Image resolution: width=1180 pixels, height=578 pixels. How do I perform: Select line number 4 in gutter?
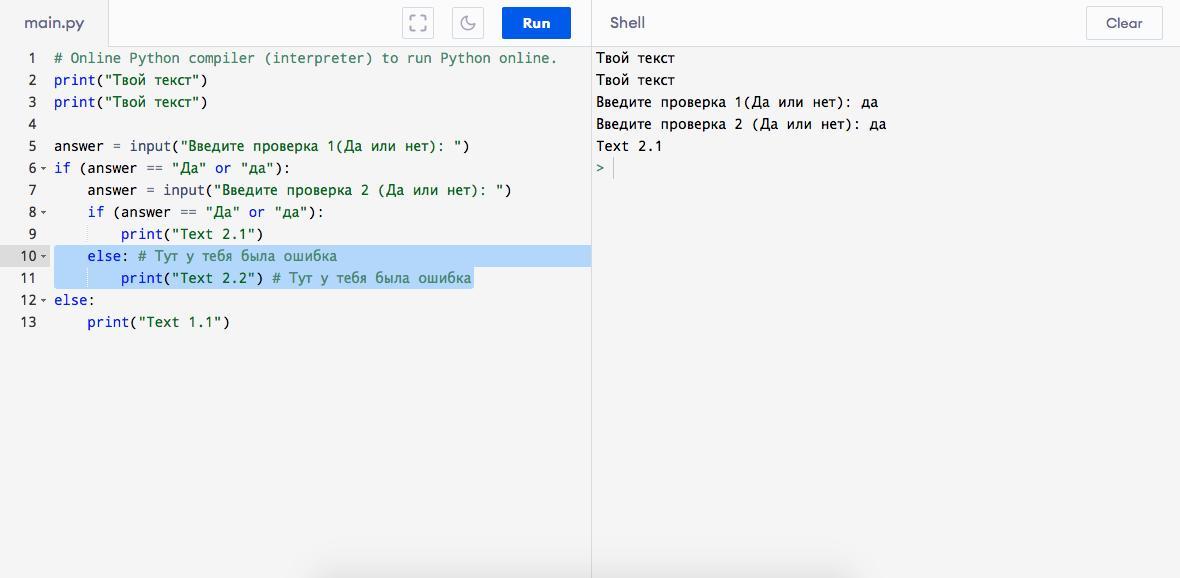coord(32,124)
